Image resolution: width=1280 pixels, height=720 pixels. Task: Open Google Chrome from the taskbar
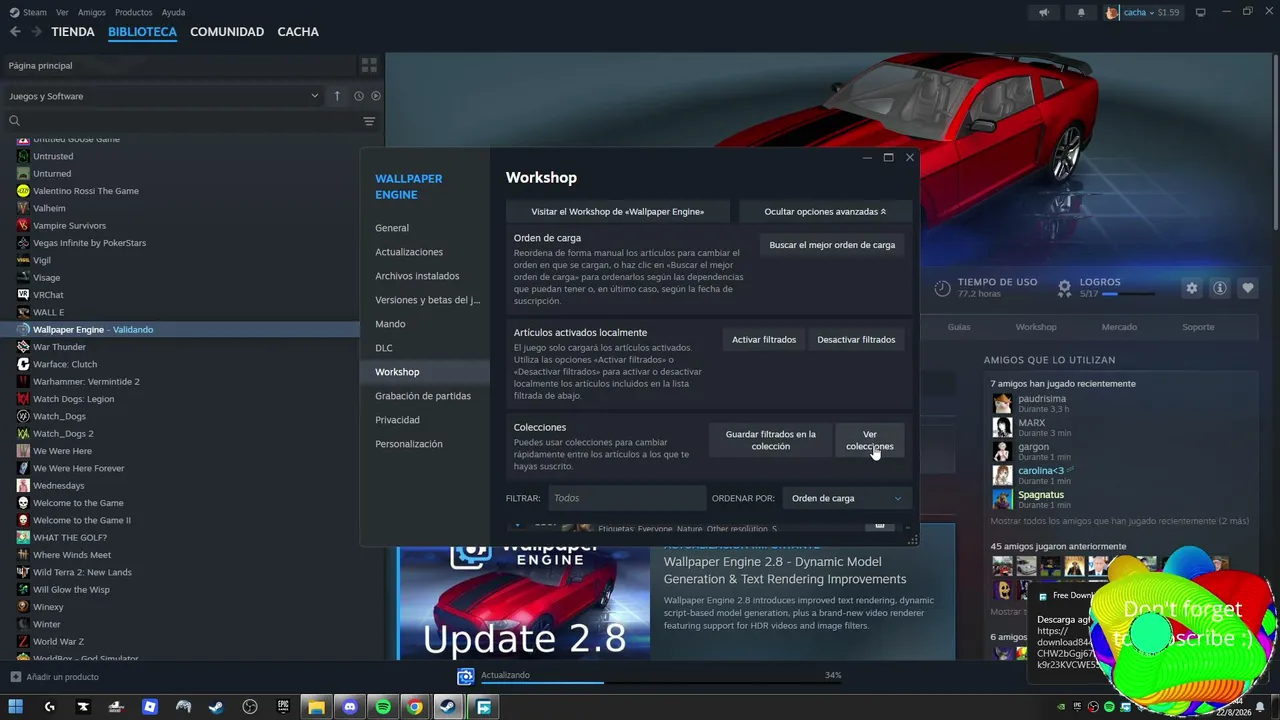pyautogui.click(x=415, y=707)
